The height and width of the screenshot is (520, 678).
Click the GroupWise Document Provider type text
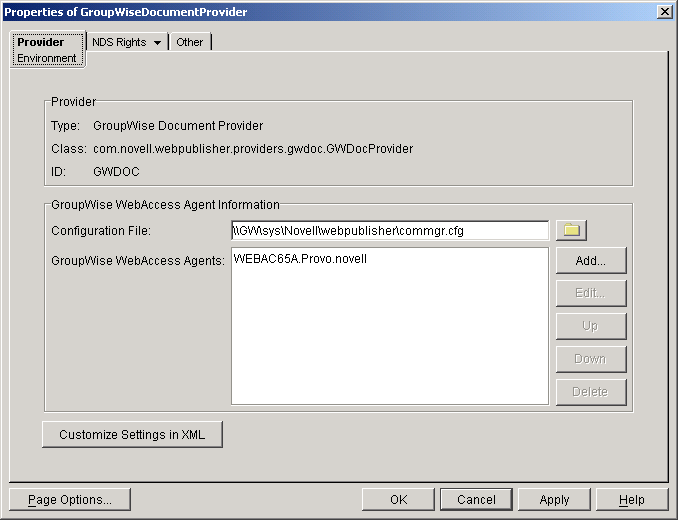[178, 126]
